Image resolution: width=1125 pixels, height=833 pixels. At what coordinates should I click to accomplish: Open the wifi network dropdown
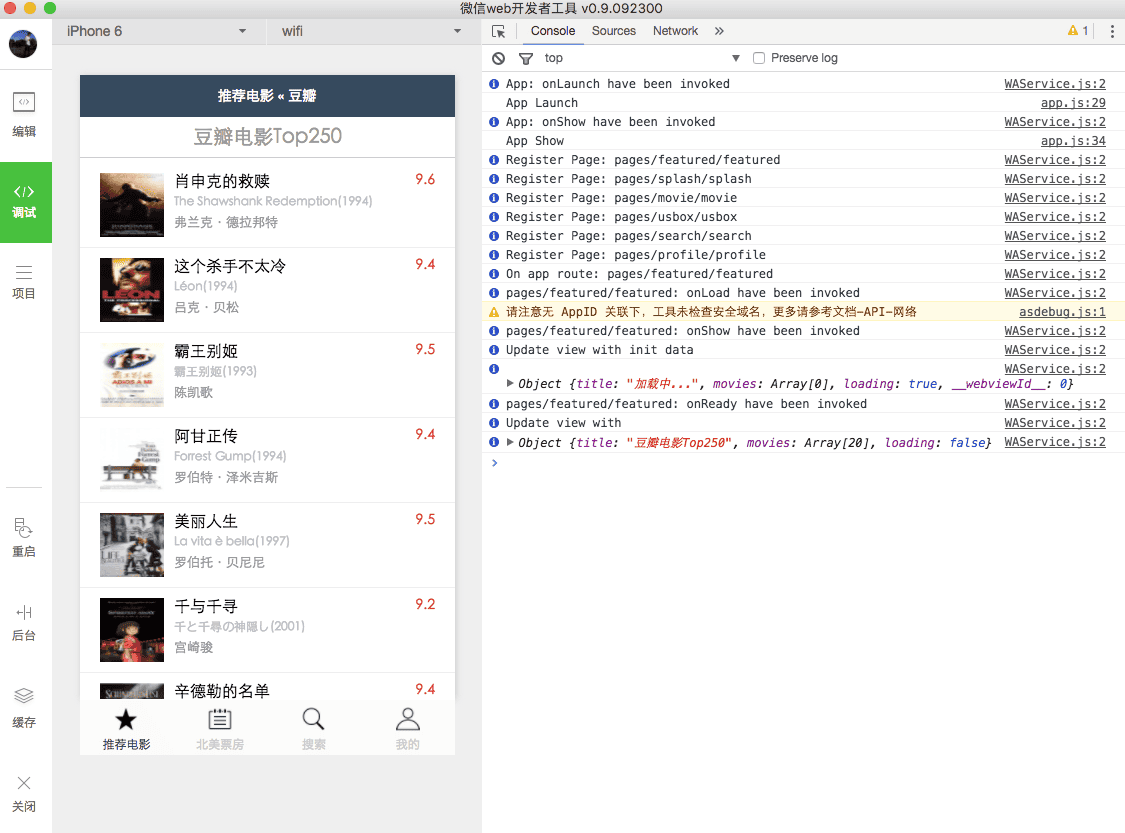coord(372,31)
